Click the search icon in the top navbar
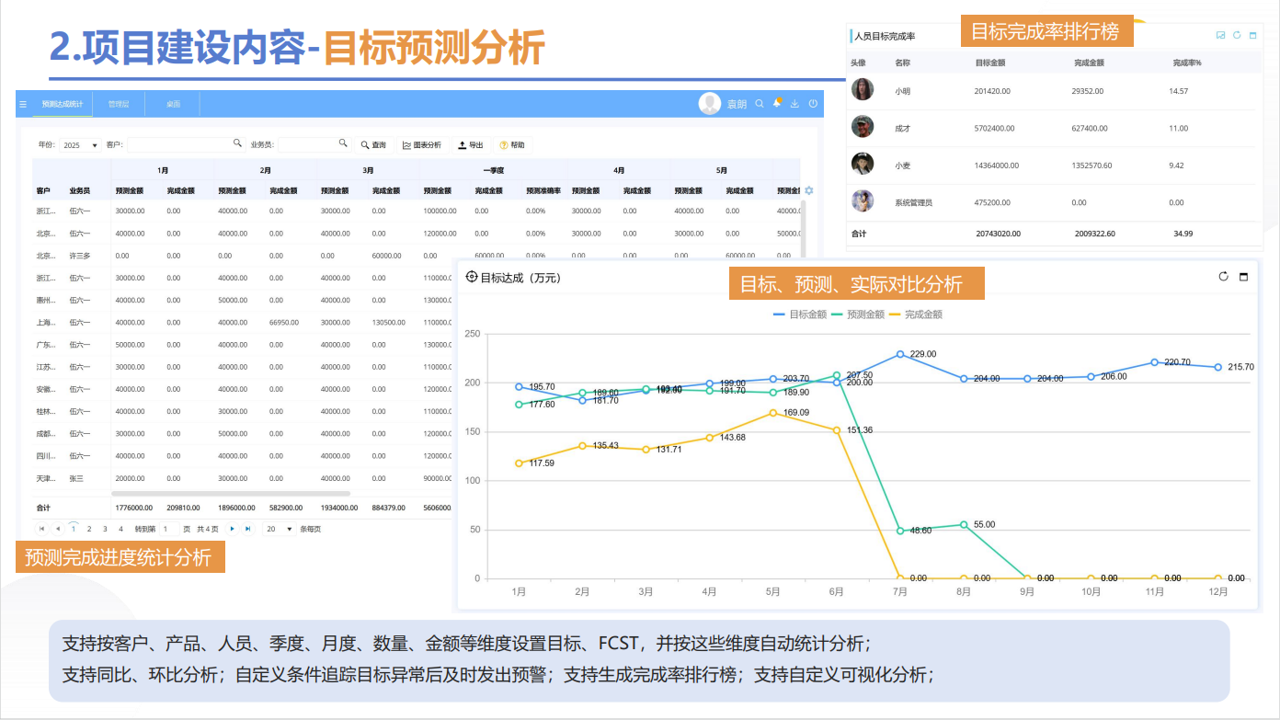The height and width of the screenshot is (720, 1280). point(759,103)
